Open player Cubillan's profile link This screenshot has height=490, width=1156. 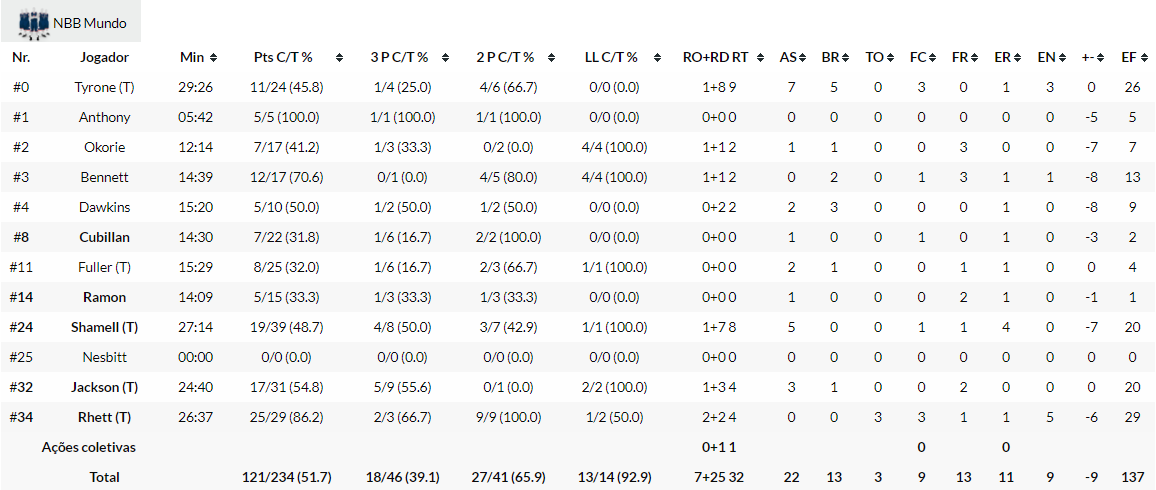tap(104, 238)
